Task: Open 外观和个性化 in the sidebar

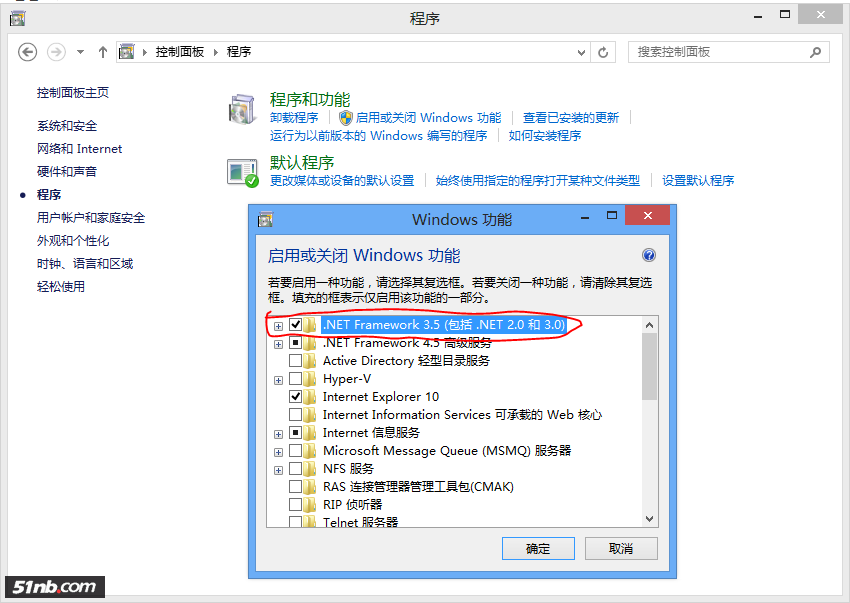Action: [73, 240]
